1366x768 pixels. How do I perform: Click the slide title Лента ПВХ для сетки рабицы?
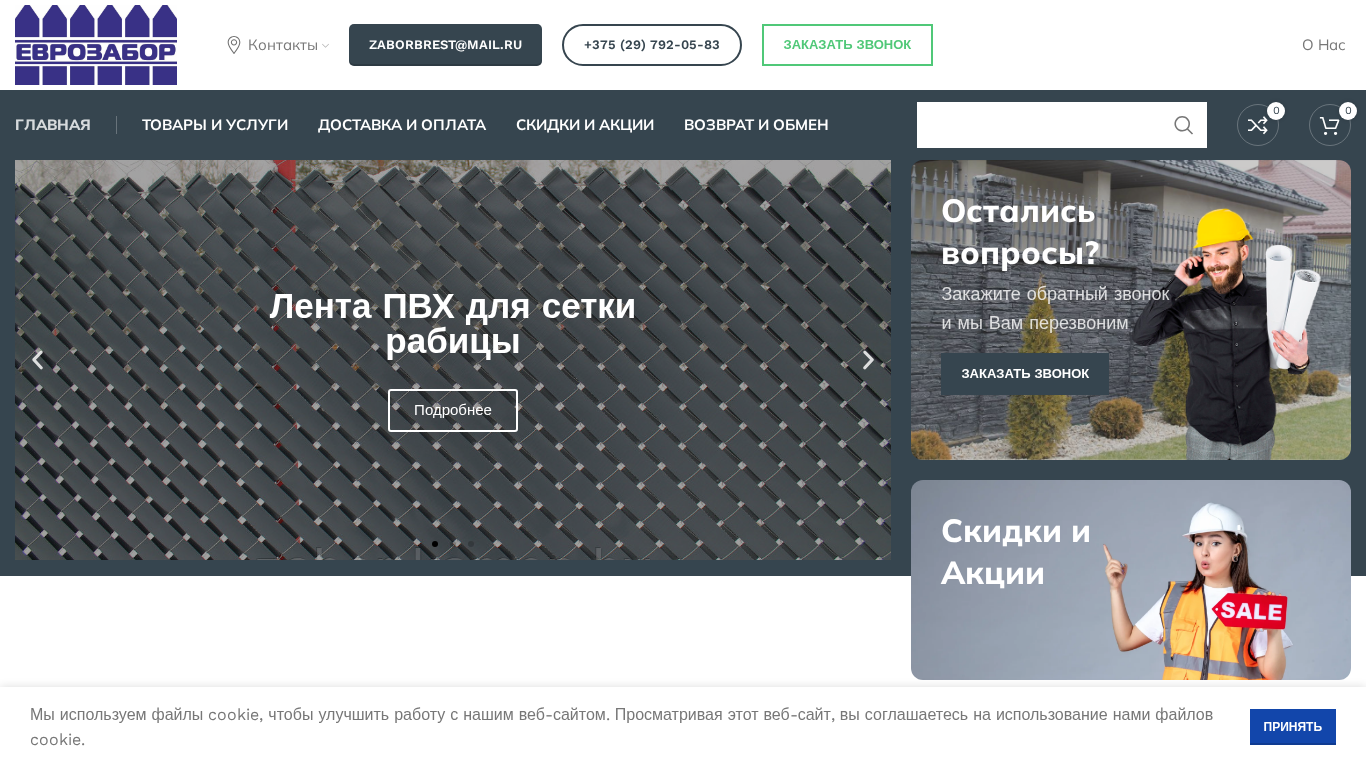453,324
